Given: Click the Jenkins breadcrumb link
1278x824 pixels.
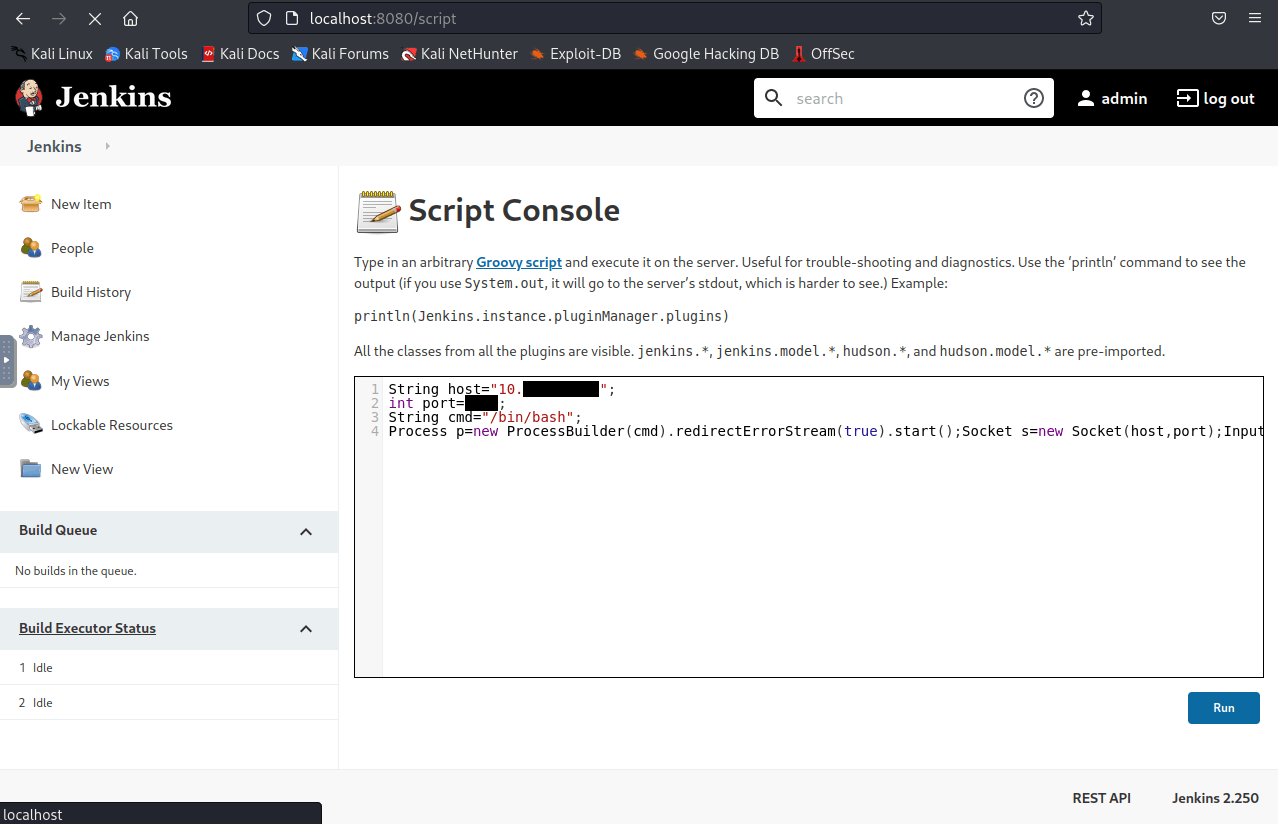Looking at the screenshot, I should click(x=54, y=146).
